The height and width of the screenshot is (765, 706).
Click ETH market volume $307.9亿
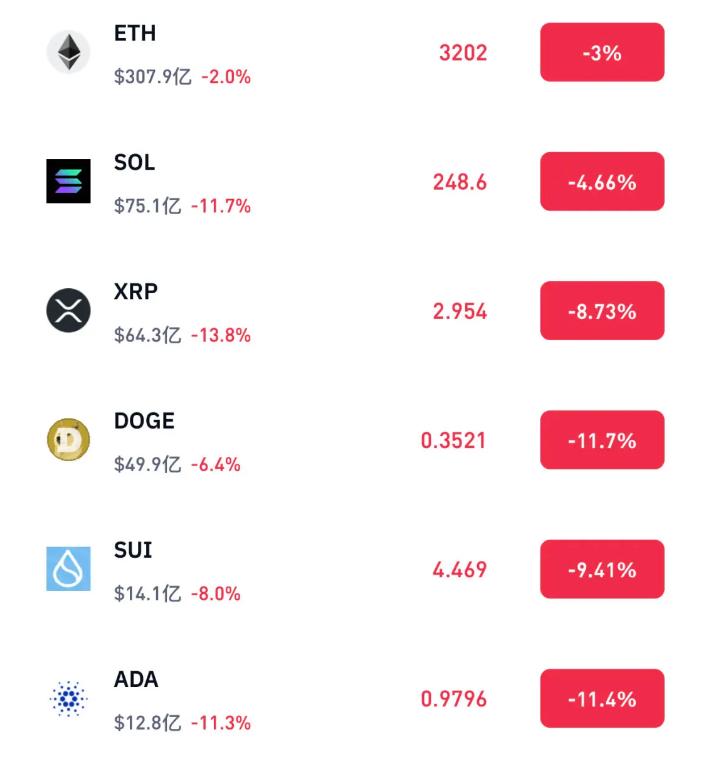152,76
